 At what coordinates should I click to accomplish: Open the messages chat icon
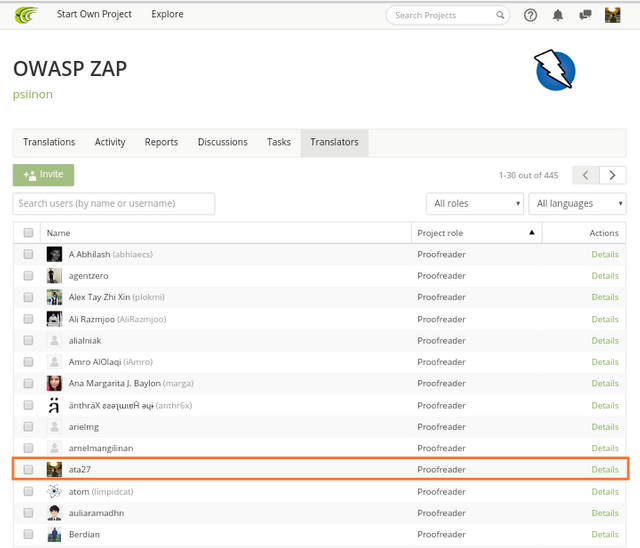coord(585,15)
